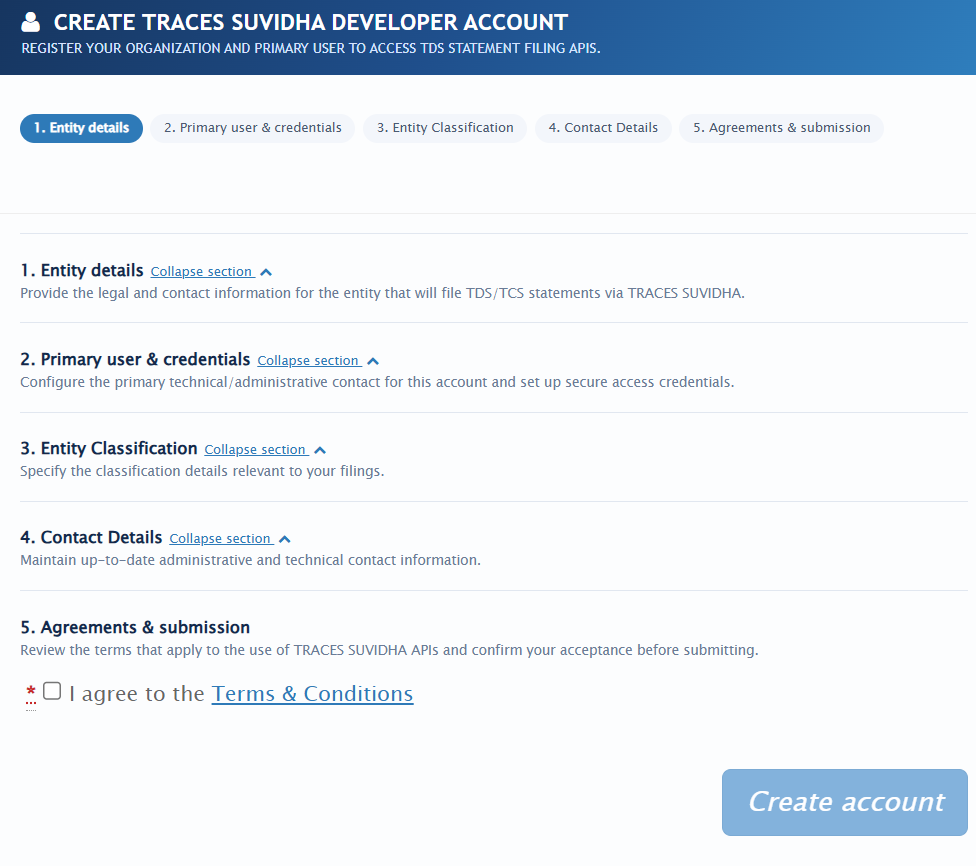The image size is (976, 866).
Task: Open the '4. Contact Details' step tab
Action: pyautogui.click(x=603, y=128)
